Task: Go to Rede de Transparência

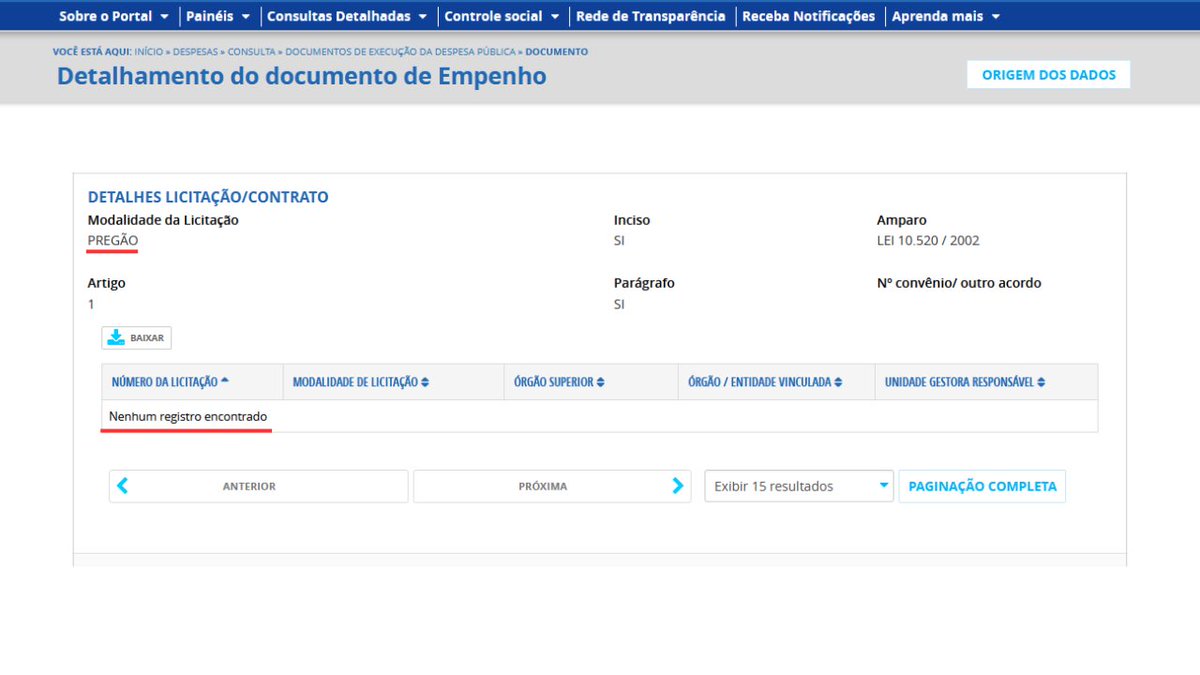Action: (651, 16)
